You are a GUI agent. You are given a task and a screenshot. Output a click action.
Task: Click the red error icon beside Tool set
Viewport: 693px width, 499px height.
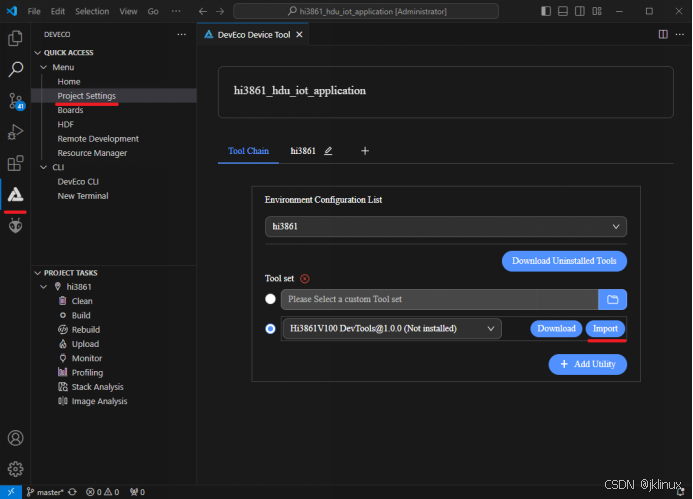point(305,279)
